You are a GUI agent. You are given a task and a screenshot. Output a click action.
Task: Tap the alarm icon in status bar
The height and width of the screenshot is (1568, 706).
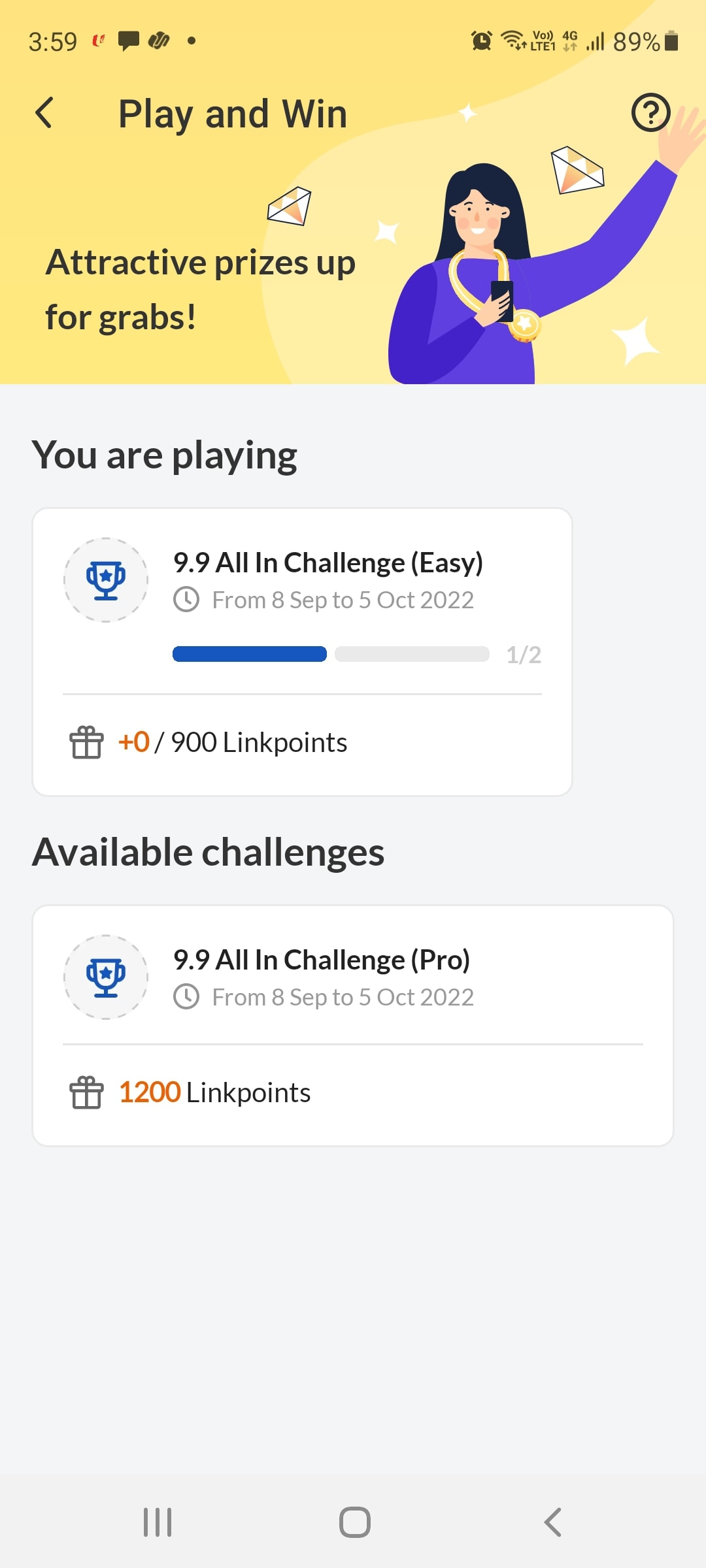coord(482,41)
